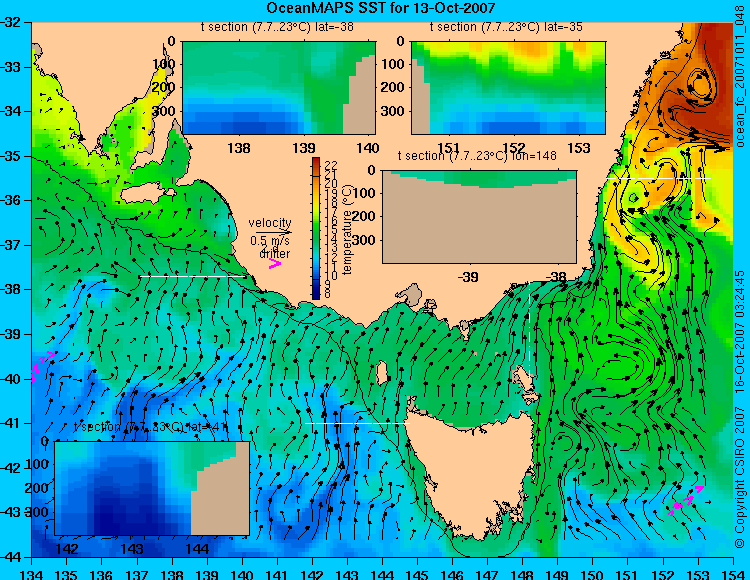The width and height of the screenshot is (750, 580).
Task: Click the magenta drifter track near longitude 153
Action: pyautogui.click(x=686, y=501)
